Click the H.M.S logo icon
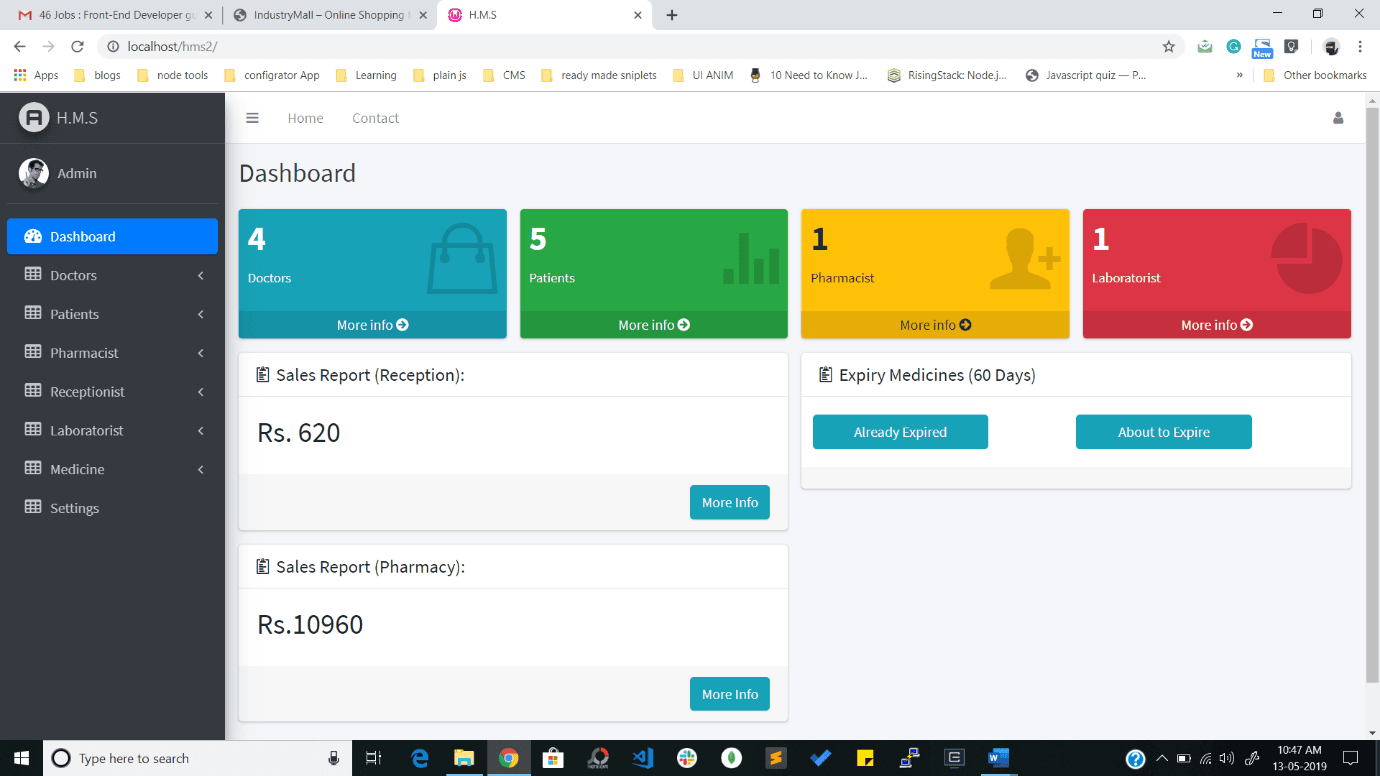Image resolution: width=1380 pixels, height=776 pixels. (34, 118)
